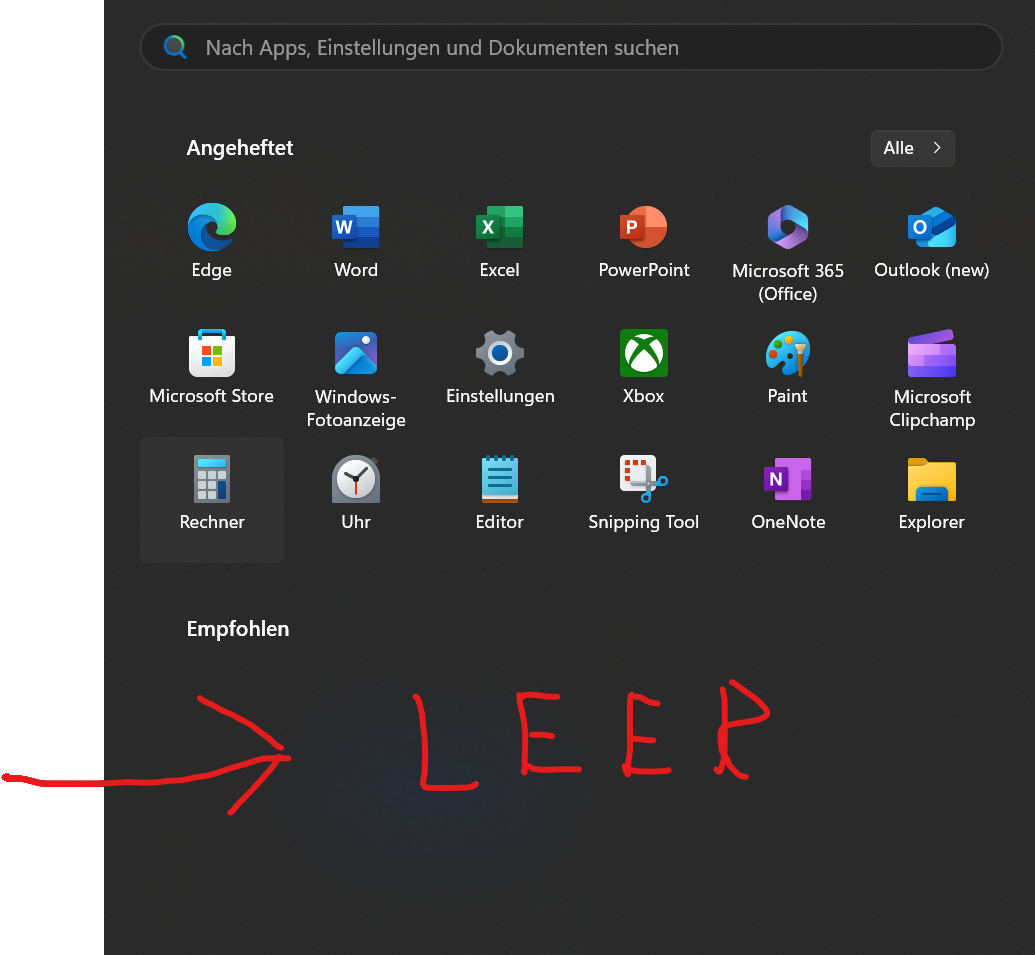Open Microsoft 365 (Office)
Screen dimensions: 1035x955
(787, 253)
